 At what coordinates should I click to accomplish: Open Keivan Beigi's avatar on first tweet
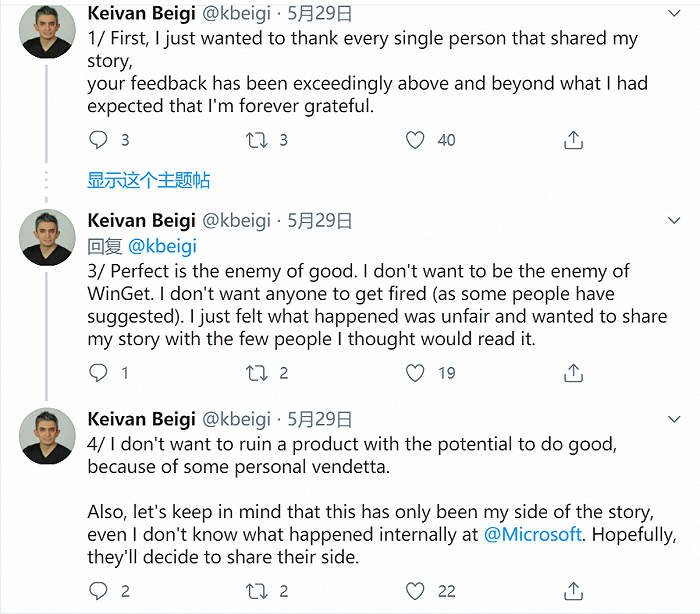(x=48, y=31)
